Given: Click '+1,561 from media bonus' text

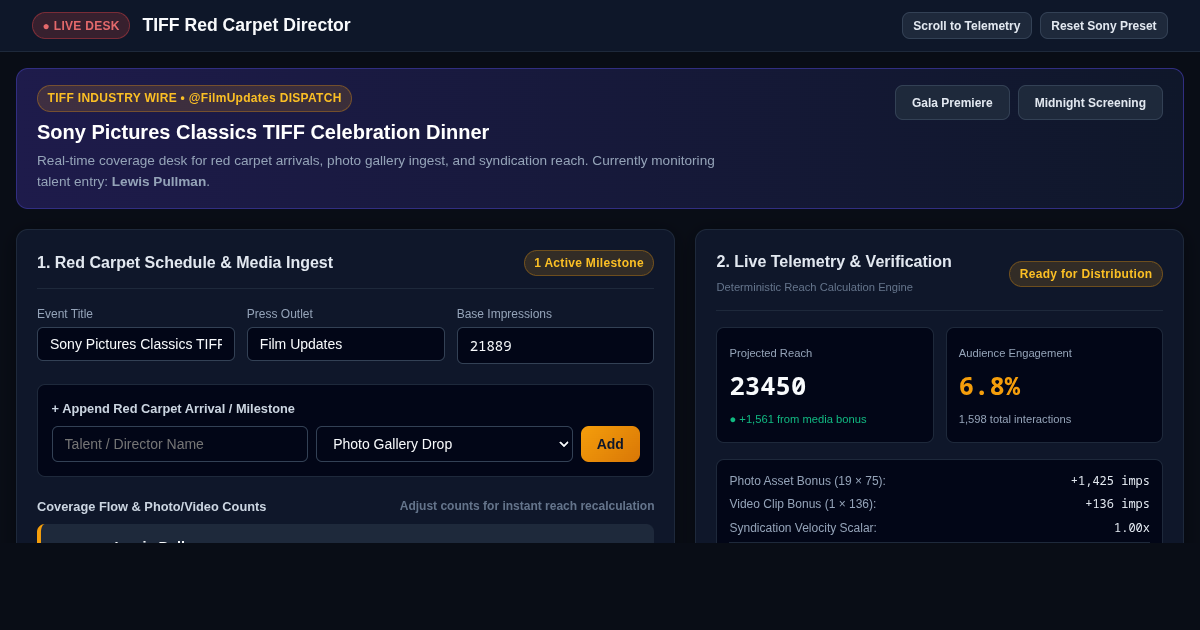Looking at the screenshot, I should click(x=798, y=419).
